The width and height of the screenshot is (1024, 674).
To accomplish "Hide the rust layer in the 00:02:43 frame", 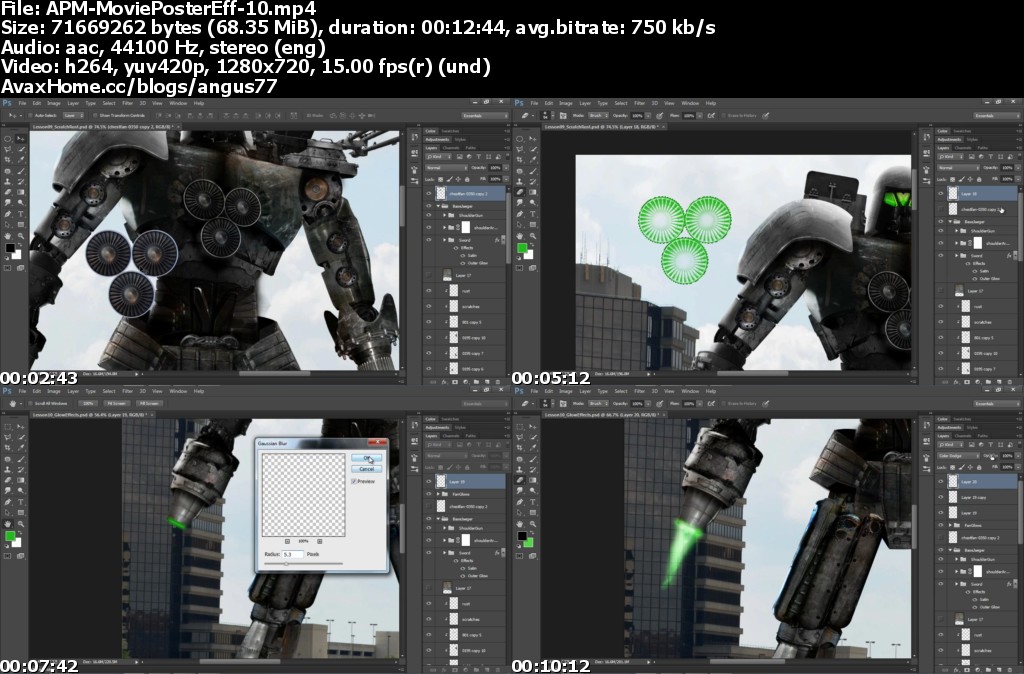I will pyautogui.click(x=428, y=291).
